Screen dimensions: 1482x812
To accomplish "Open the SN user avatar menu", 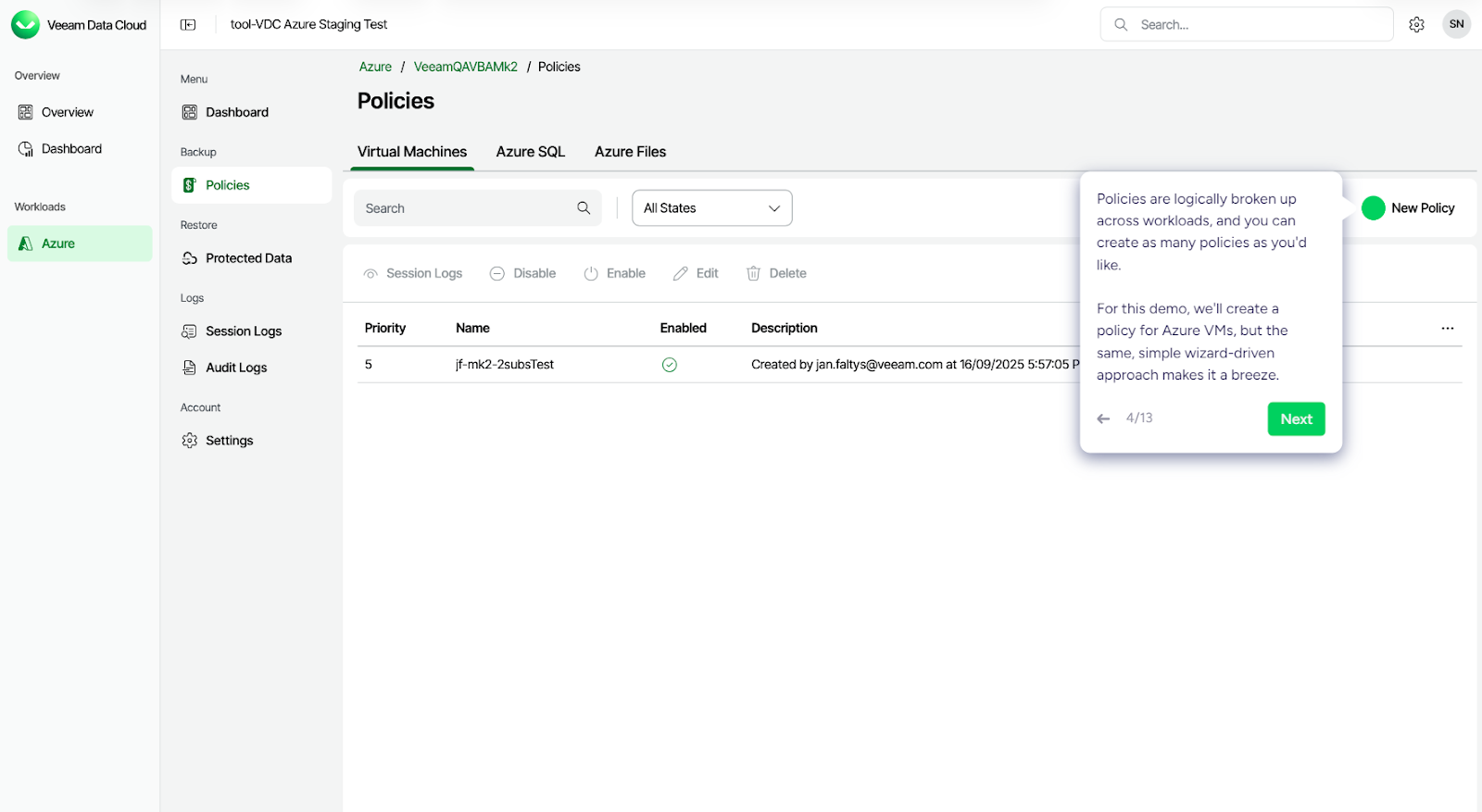I will point(1456,24).
